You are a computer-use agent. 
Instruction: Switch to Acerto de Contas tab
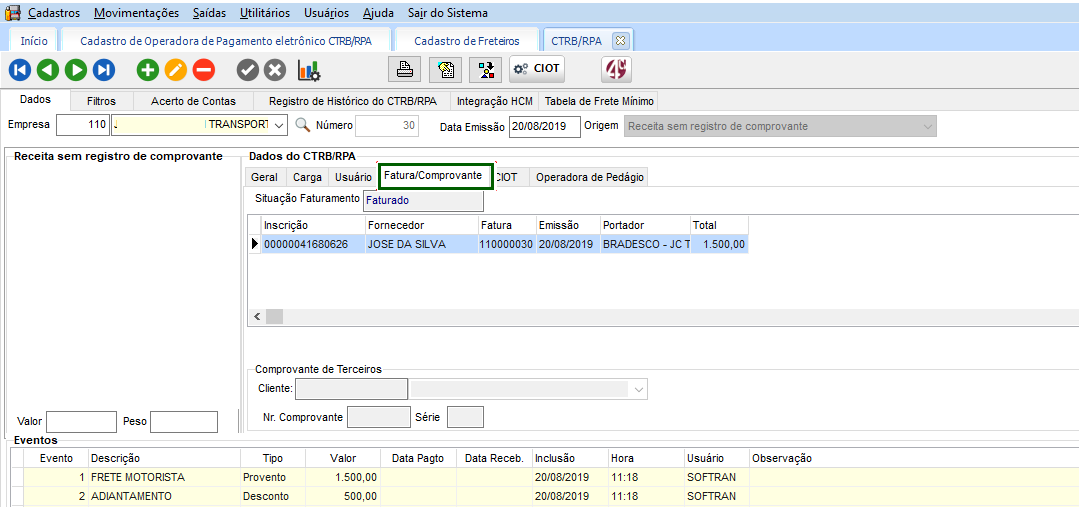pos(193,101)
